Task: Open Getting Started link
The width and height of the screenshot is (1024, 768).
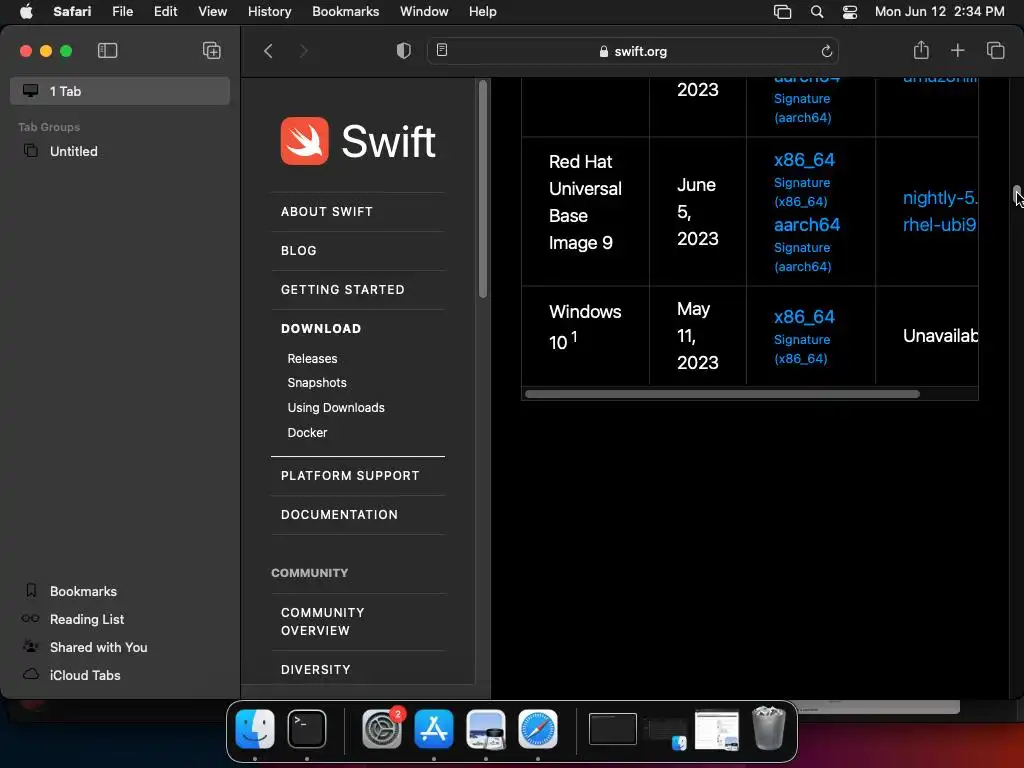Action: point(343,289)
